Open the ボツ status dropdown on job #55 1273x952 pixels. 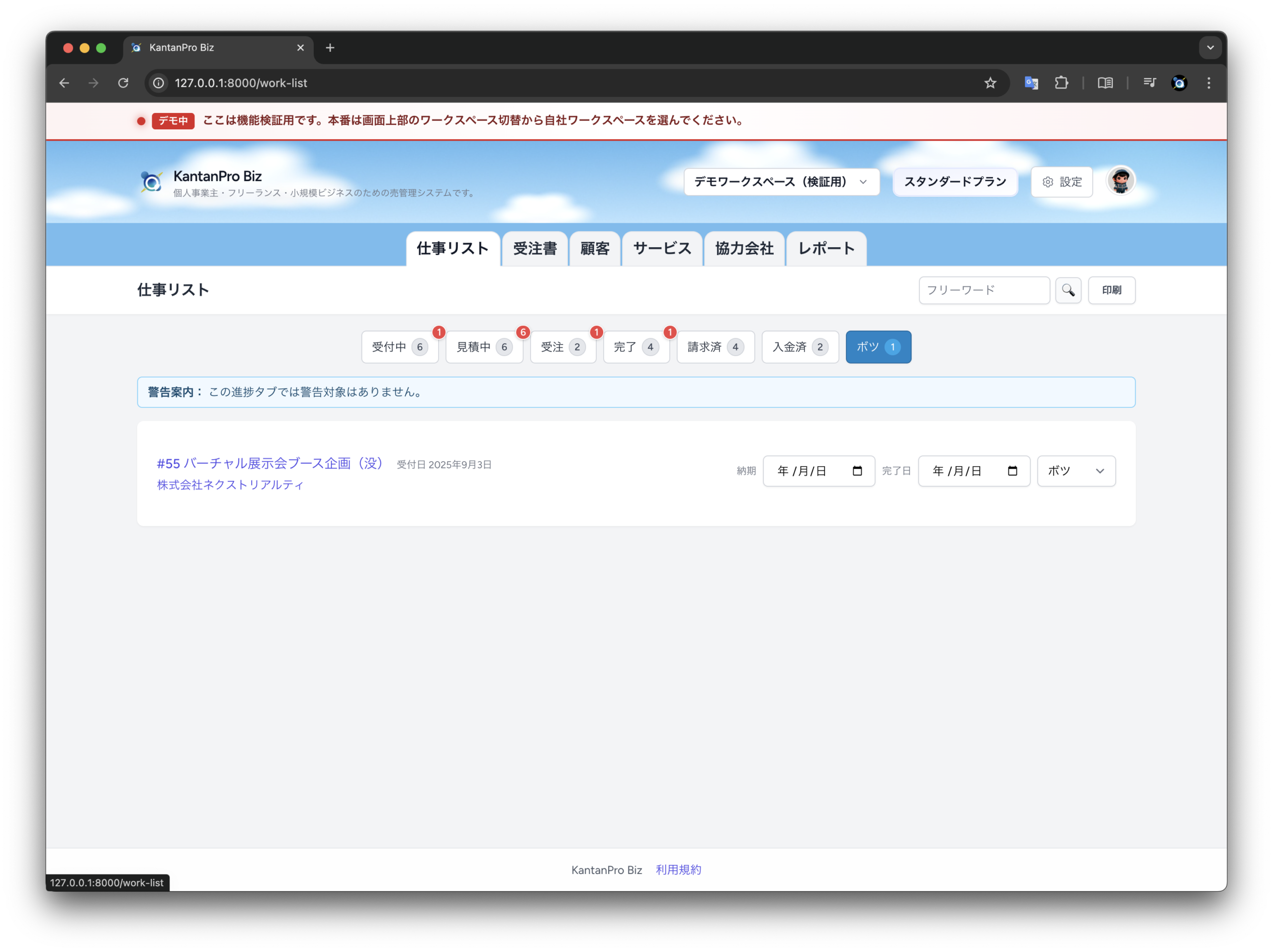point(1076,471)
